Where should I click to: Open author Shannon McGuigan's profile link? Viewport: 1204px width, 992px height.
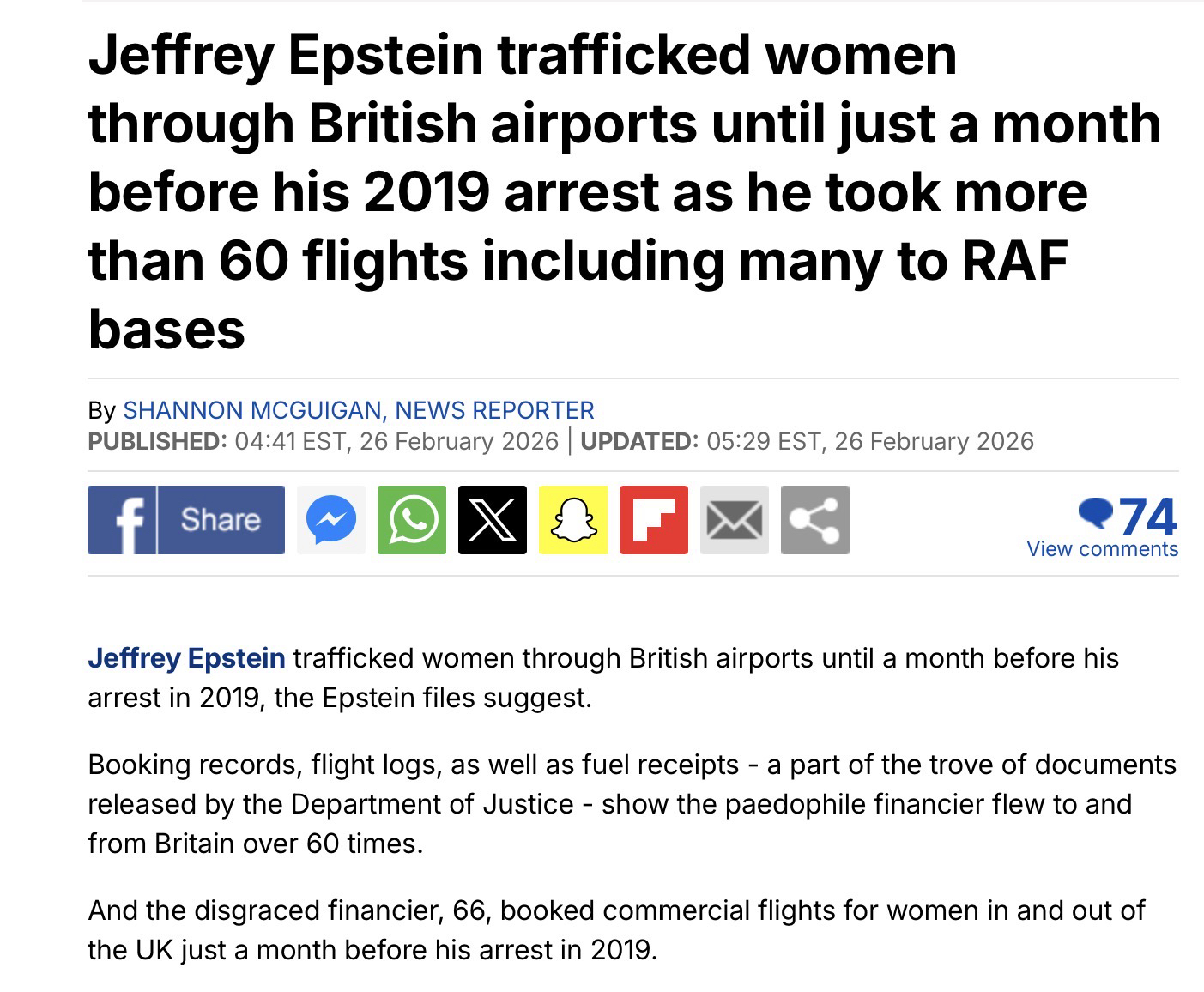358,410
